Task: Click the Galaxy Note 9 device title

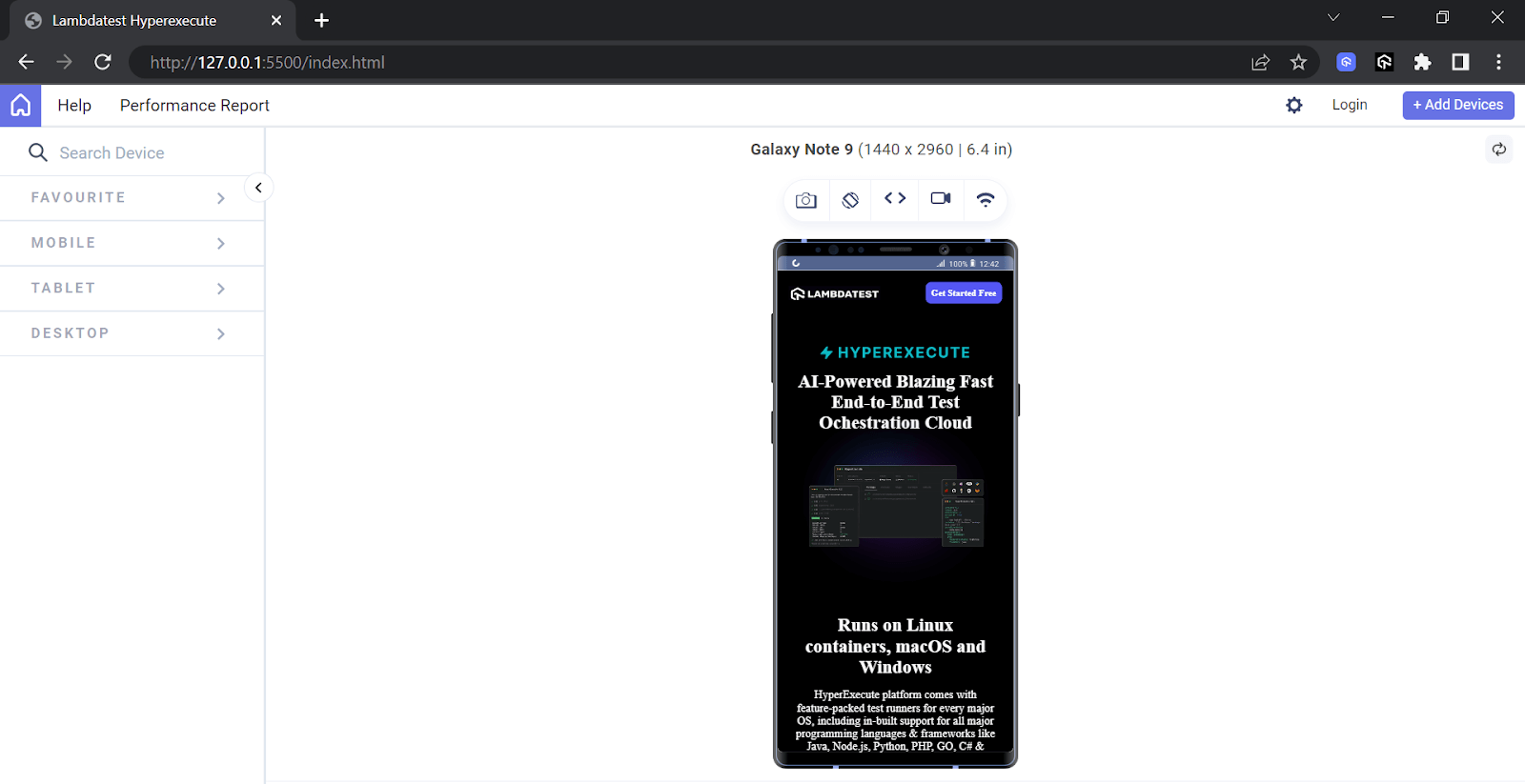Action: tap(881, 150)
